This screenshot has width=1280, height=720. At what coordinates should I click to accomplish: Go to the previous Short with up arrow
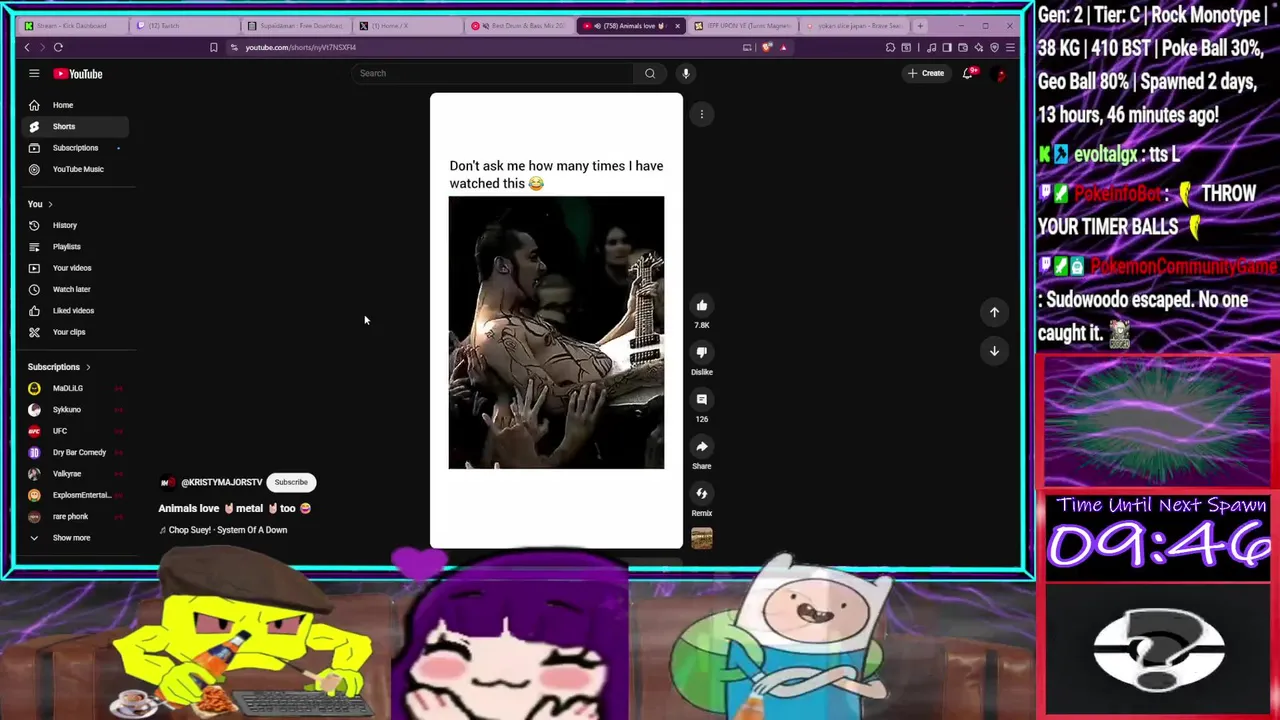994,312
